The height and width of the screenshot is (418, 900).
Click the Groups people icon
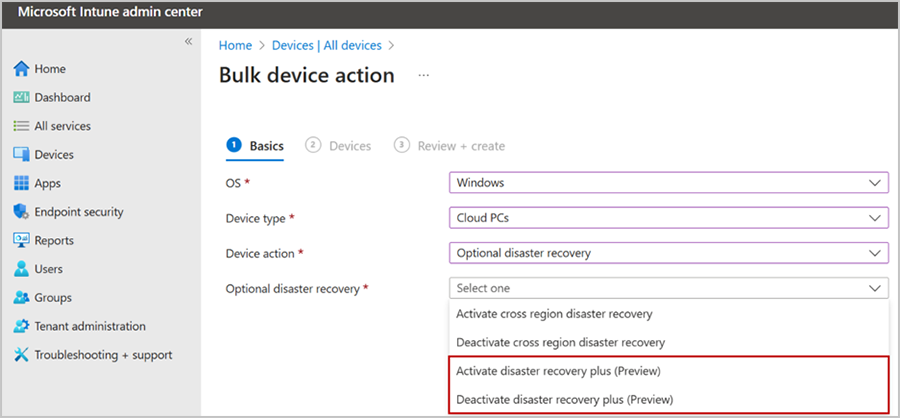(x=21, y=297)
